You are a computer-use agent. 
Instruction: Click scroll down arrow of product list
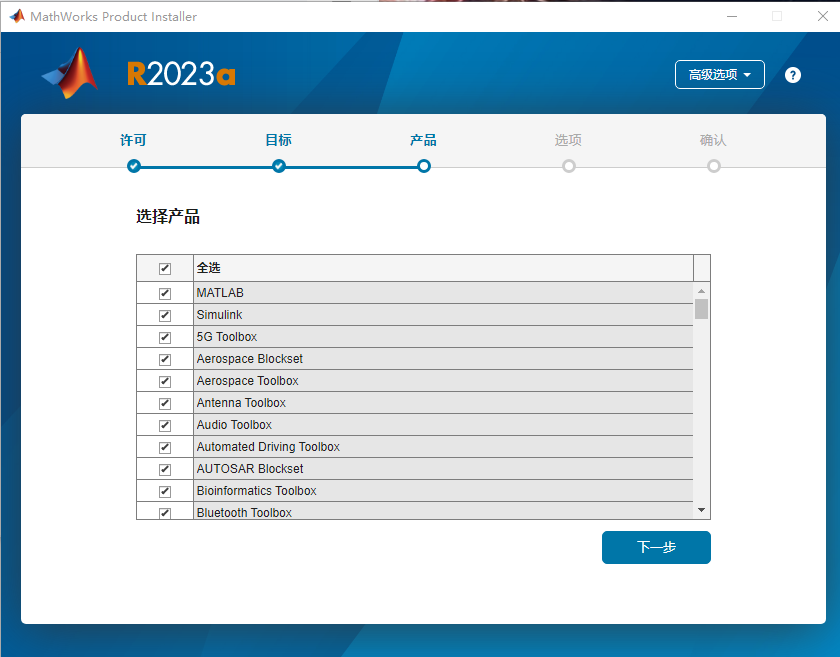click(701, 510)
